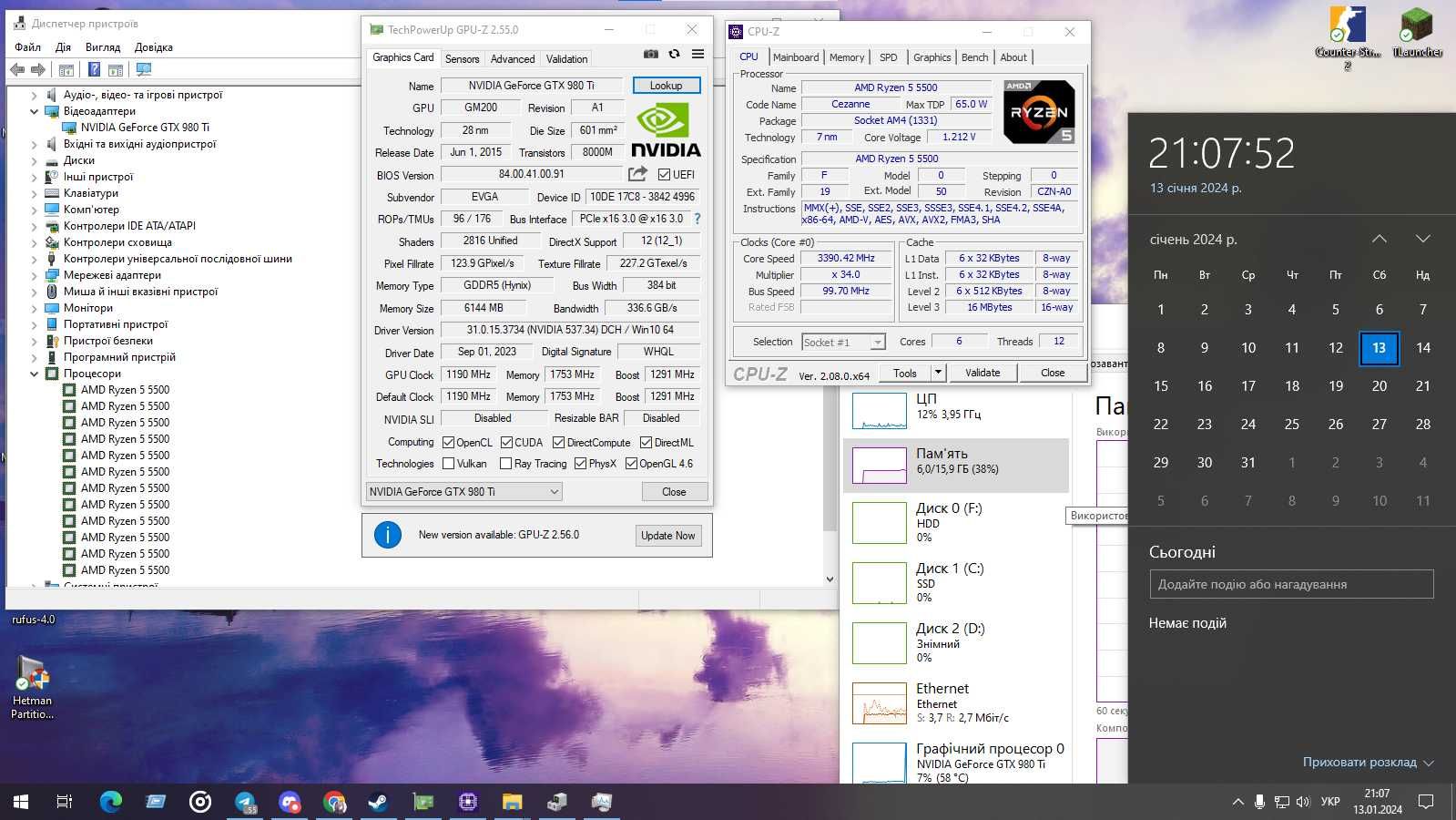Toggle the OpenGL 4.6 checkbox

click(x=631, y=464)
